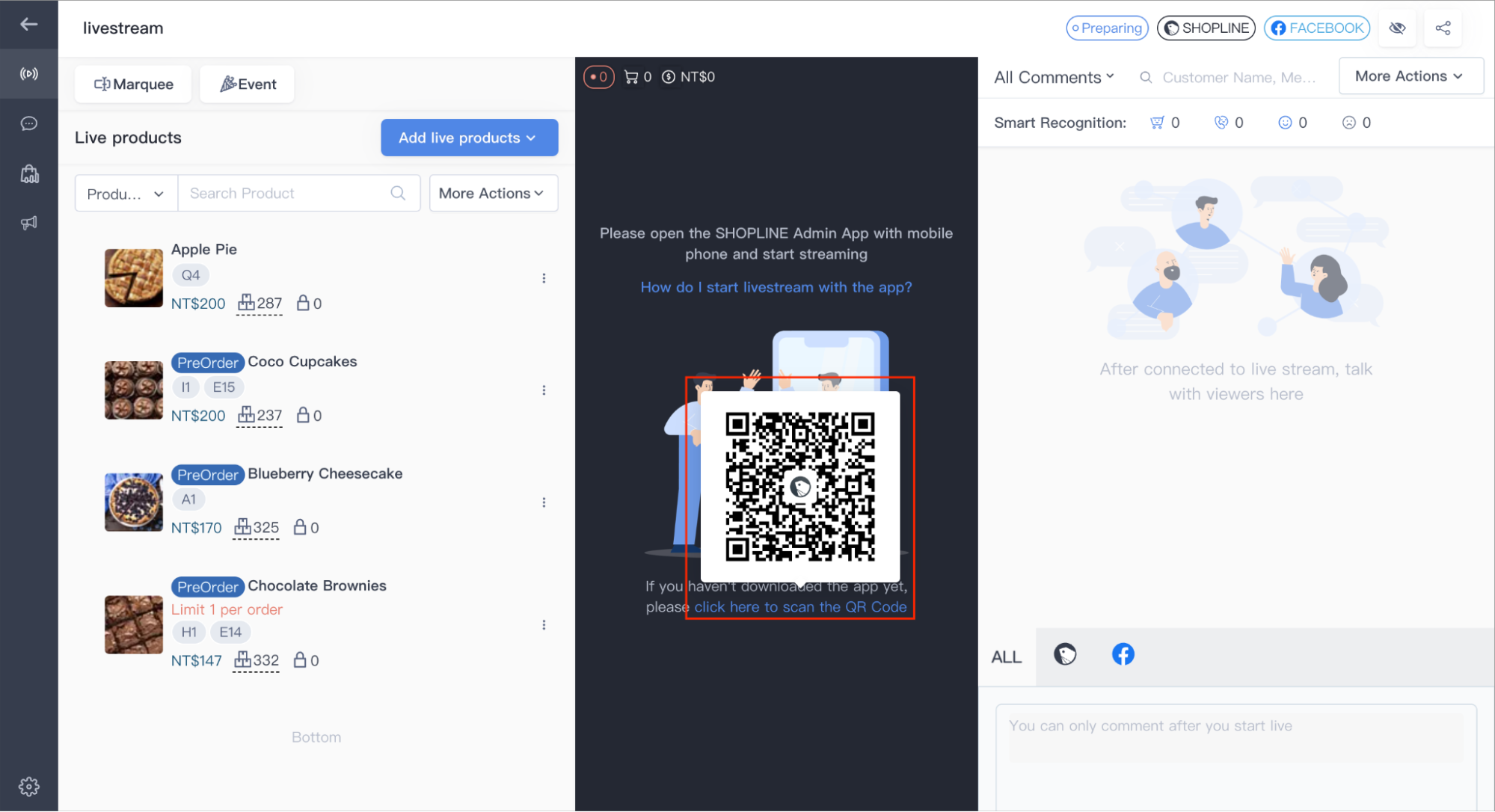The height and width of the screenshot is (812, 1495).
Task: Open Blueberry Cheesecake three-dot menu
Action: (544, 502)
